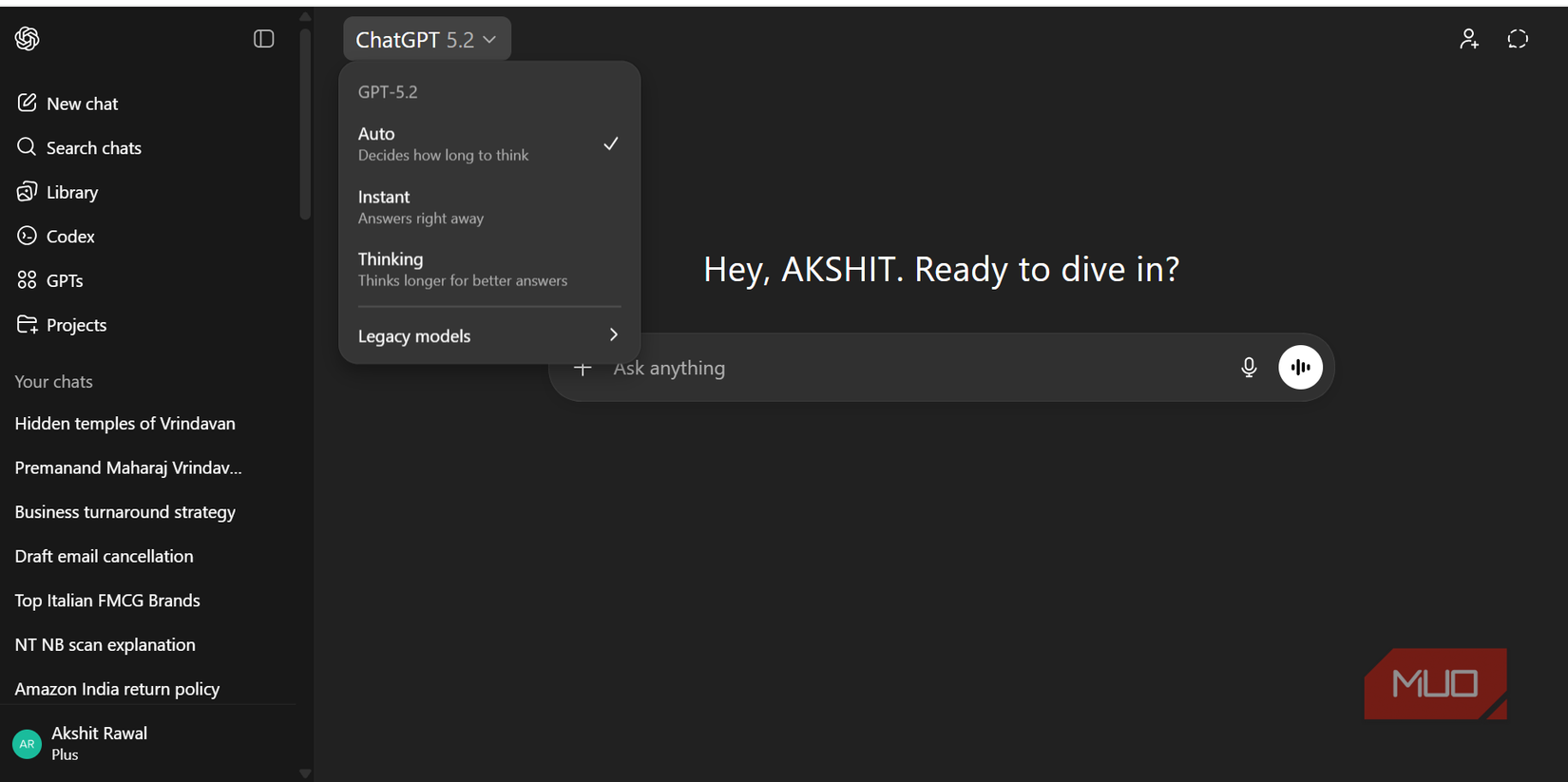Click the sidebar scroll down arrow
This screenshot has width=1568, height=782.
point(305,773)
